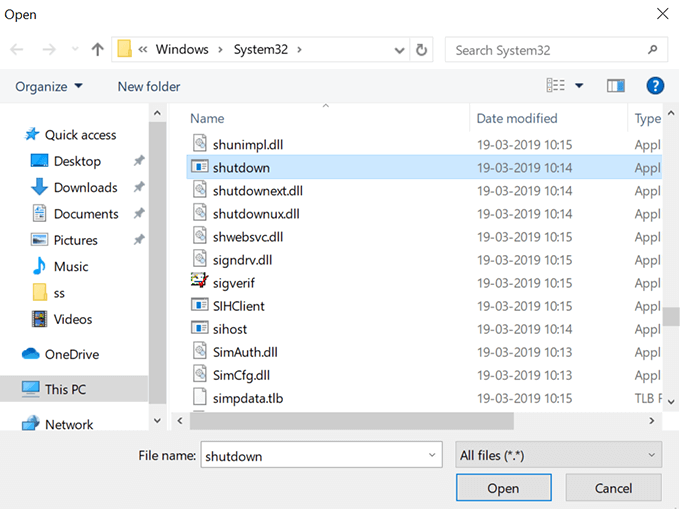Click the SimCfg.dll file icon
This screenshot has height=509, width=680.
(x=199, y=373)
